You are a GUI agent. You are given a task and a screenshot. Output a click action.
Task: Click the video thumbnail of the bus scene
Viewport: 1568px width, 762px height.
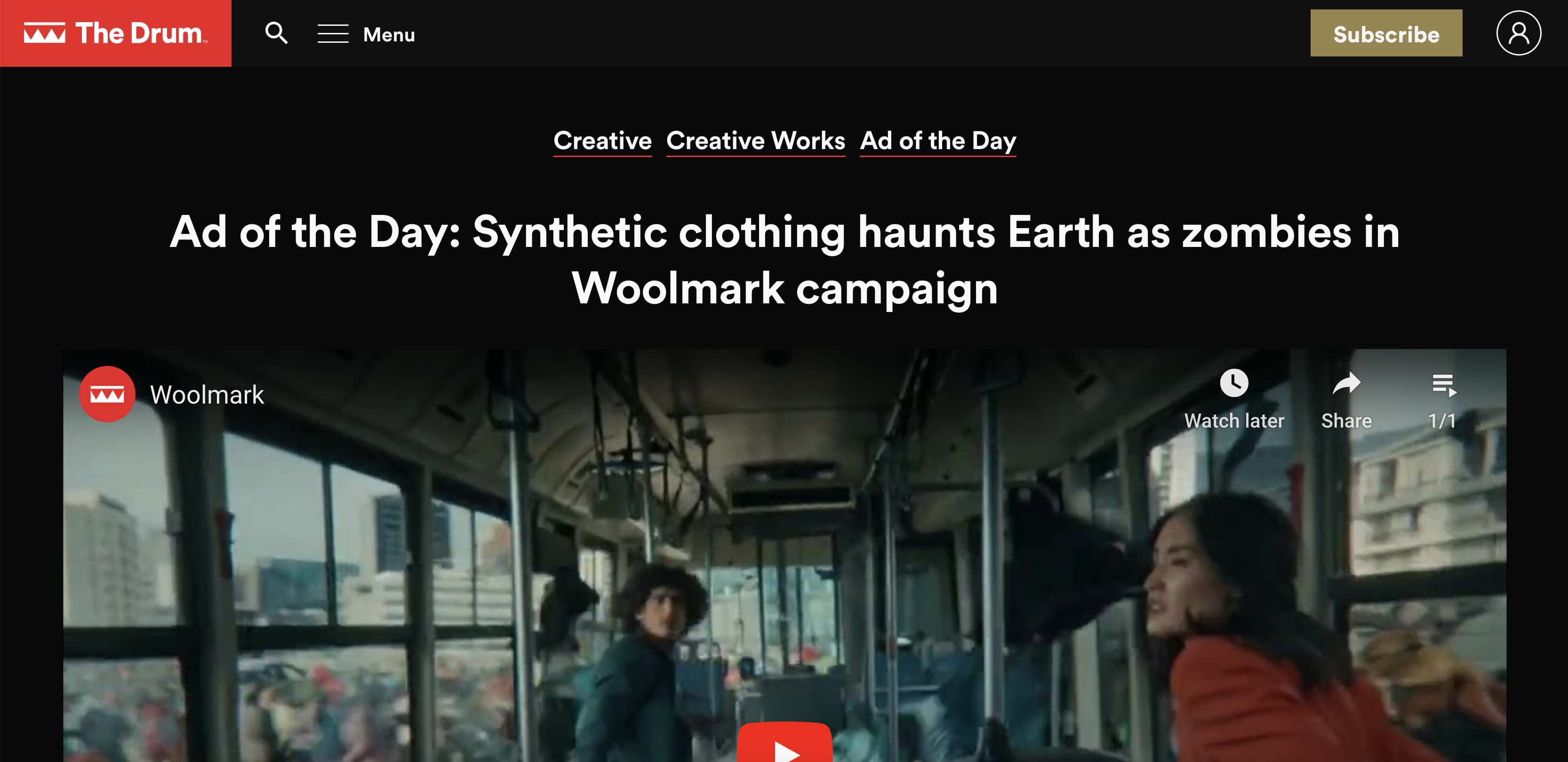coord(784,555)
